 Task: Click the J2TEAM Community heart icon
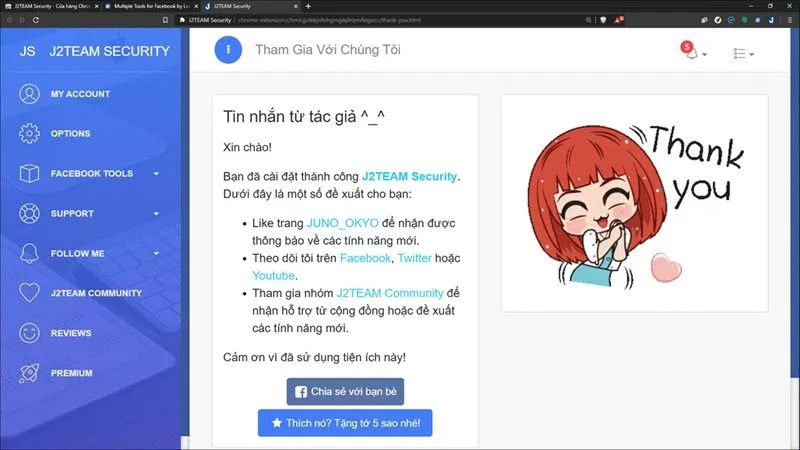click(x=29, y=293)
